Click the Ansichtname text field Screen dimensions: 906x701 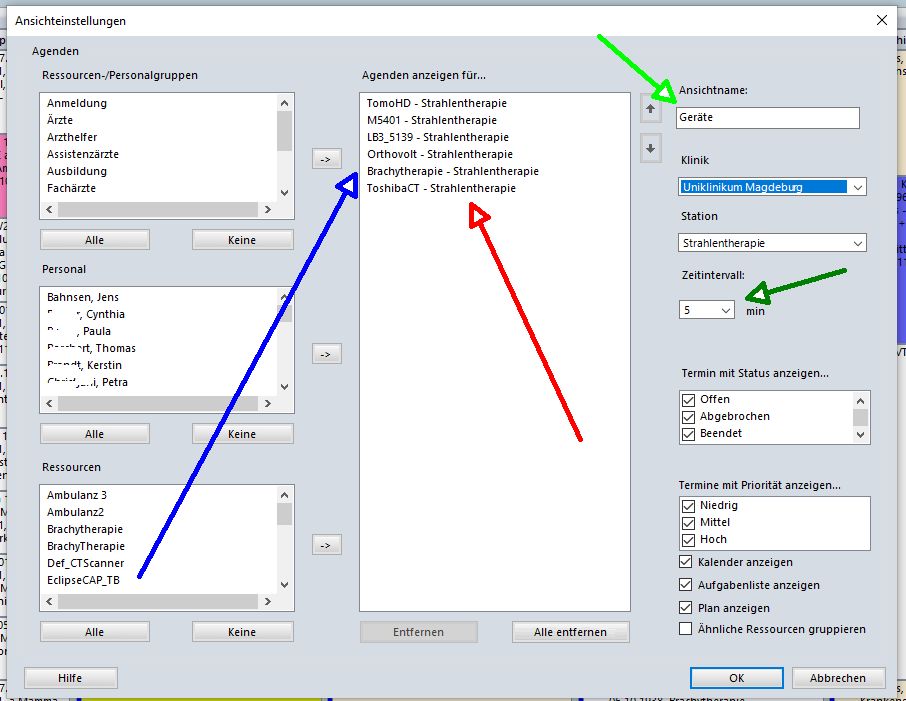767,117
